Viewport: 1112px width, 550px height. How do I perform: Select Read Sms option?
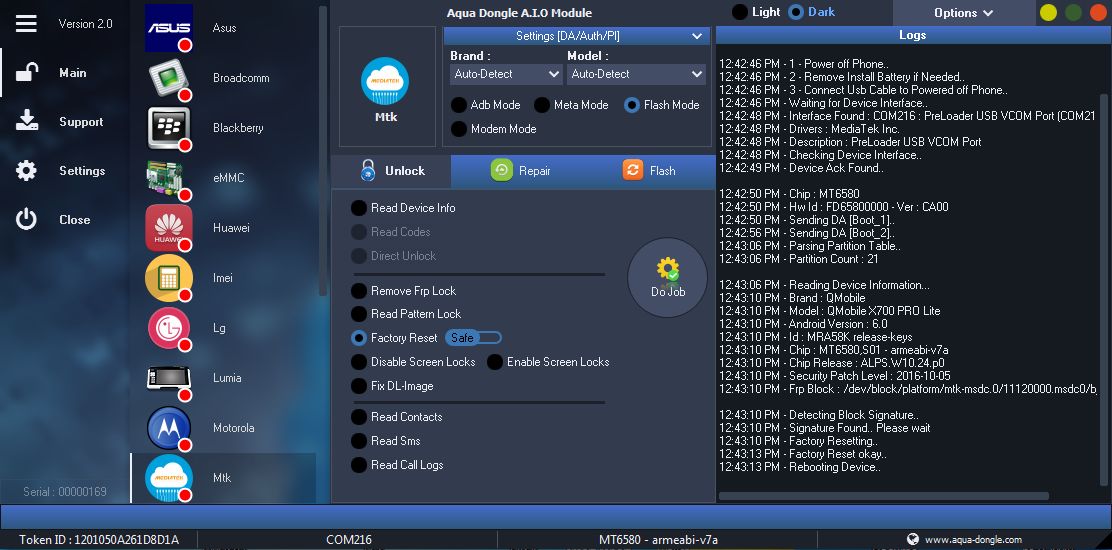[x=359, y=441]
